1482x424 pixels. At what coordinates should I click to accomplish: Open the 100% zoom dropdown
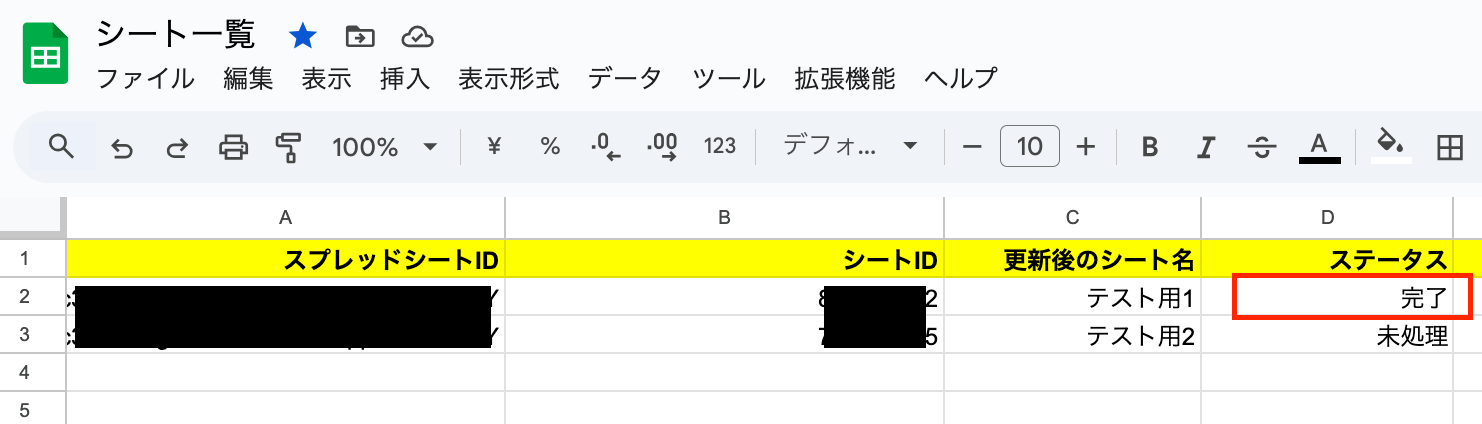[x=385, y=147]
